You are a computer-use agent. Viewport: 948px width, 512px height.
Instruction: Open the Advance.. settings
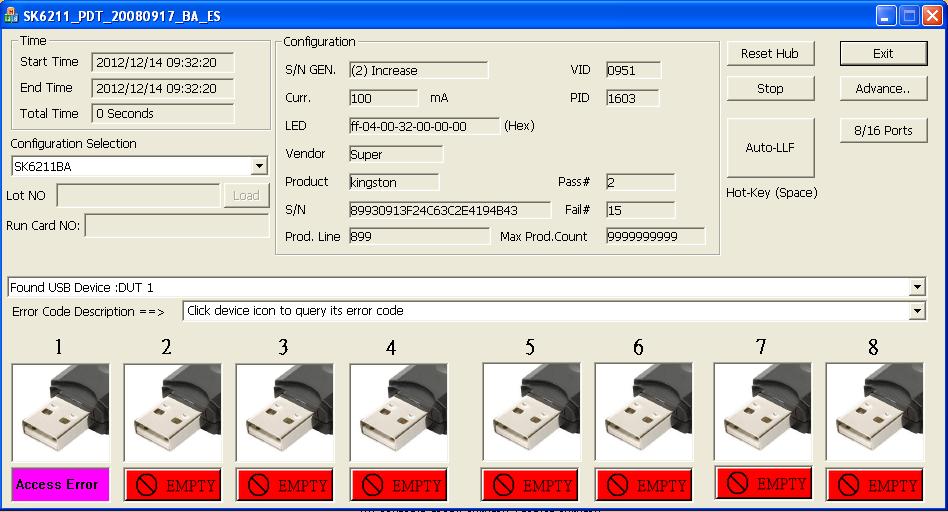pyautogui.click(x=883, y=89)
